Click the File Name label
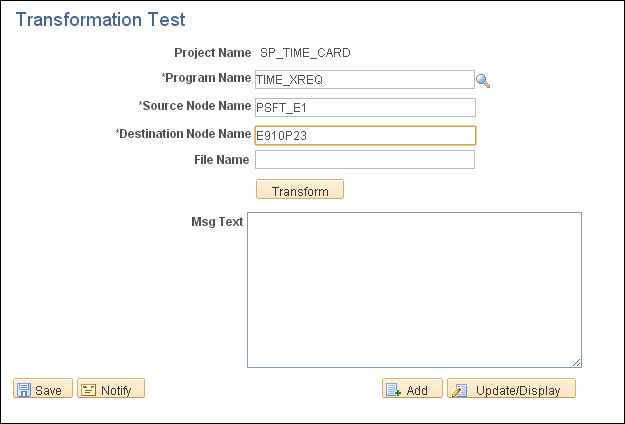The width and height of the screenshot is (625, 424). (x=222, y=160)
